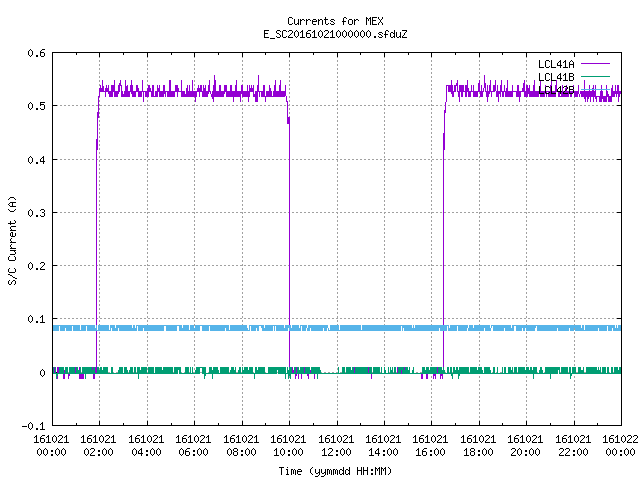The height and width of the screenshot is (480, 640).
Task: Click the x-axis tick 161021 20:00
Action: pos(526,446)
